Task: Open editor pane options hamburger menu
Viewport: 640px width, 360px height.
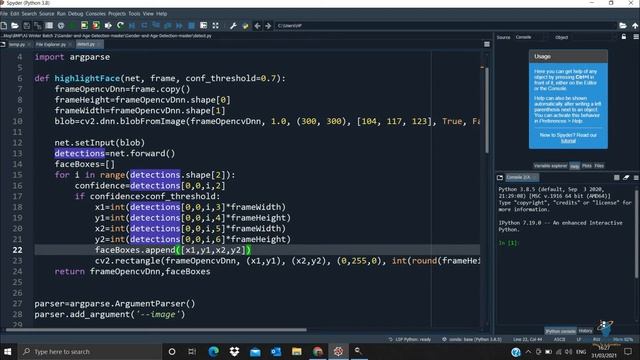Action: (487, 44)
